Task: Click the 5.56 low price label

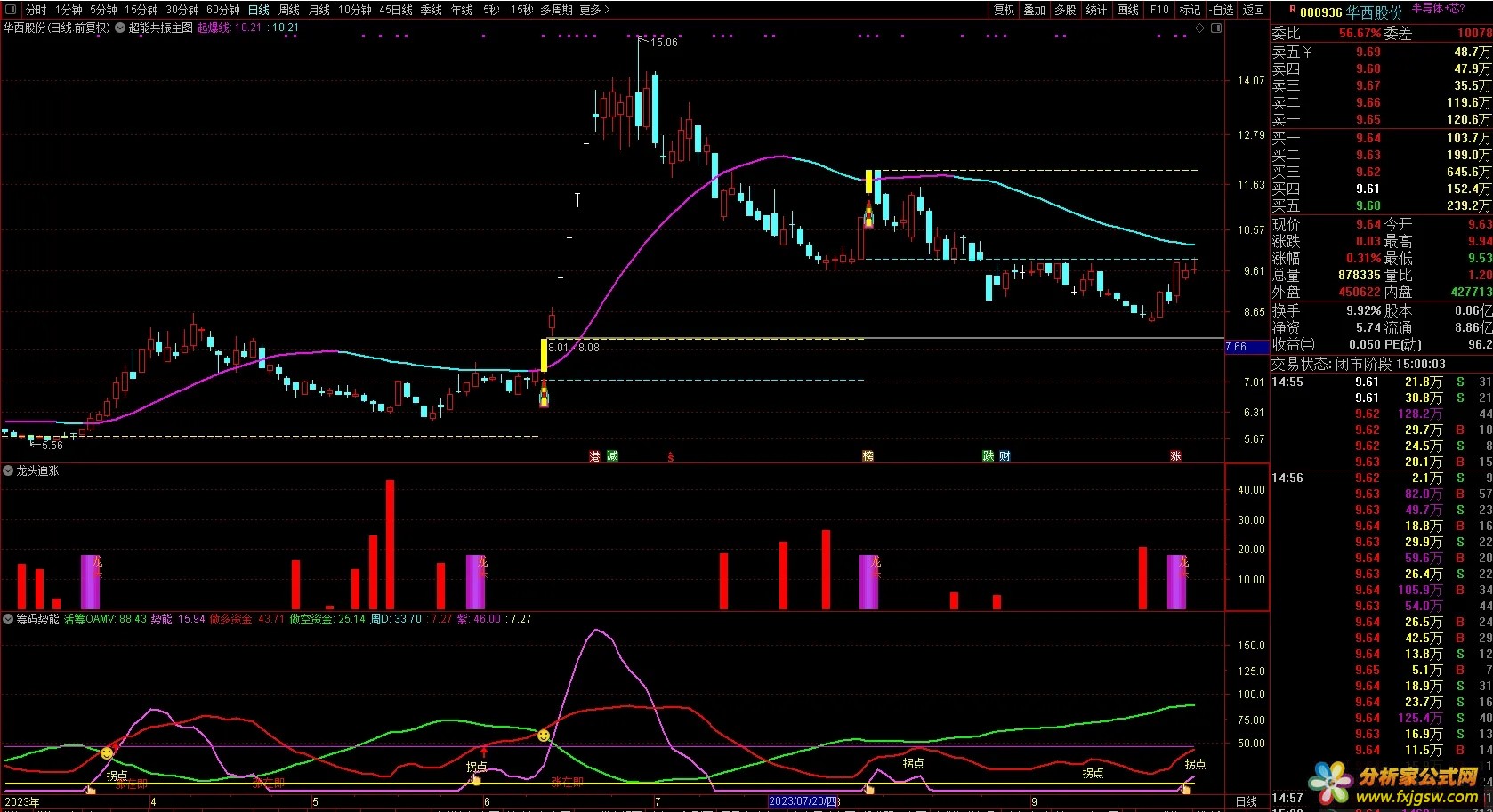Action: pyautogui.click(x=52, y=445)
